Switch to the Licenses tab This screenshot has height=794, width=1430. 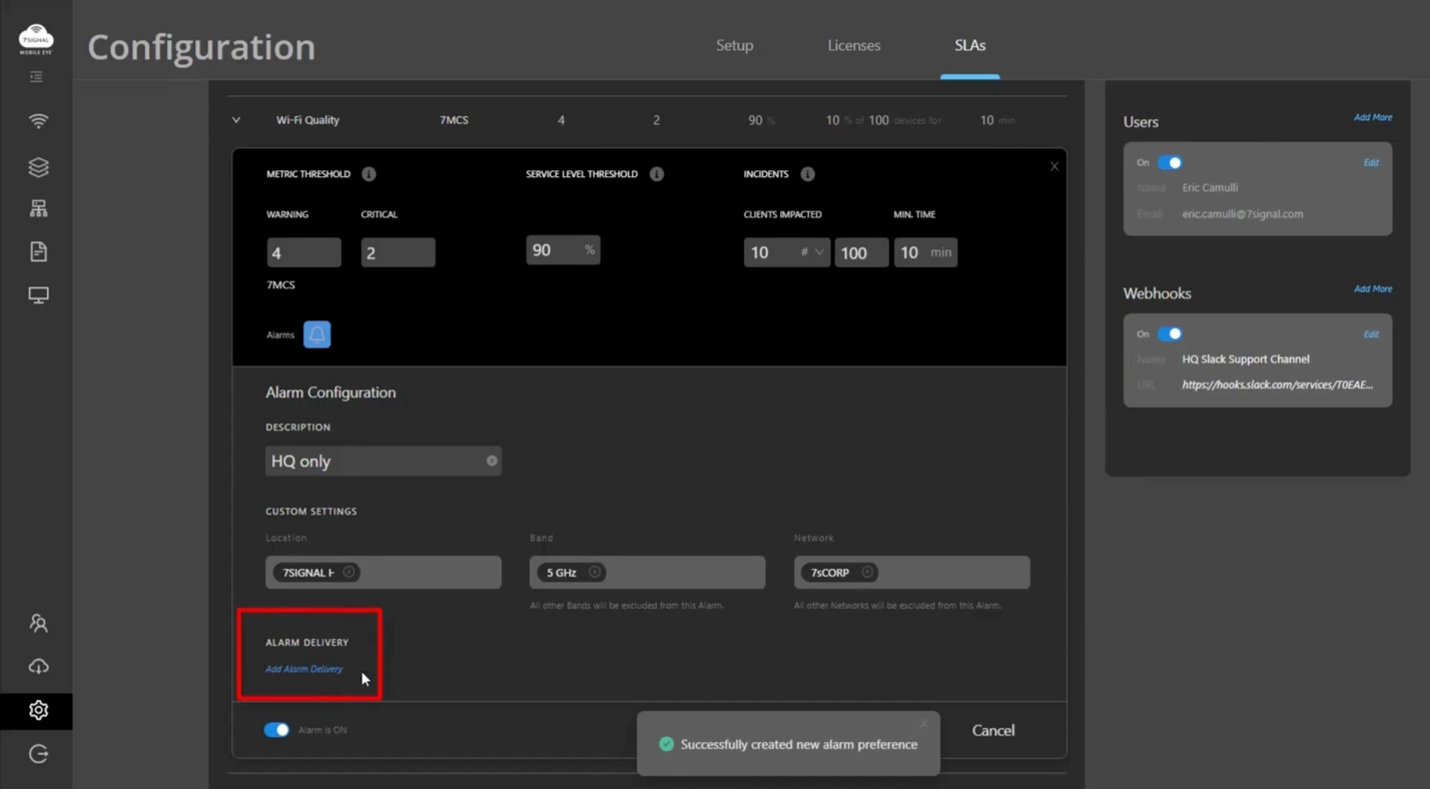853,46
